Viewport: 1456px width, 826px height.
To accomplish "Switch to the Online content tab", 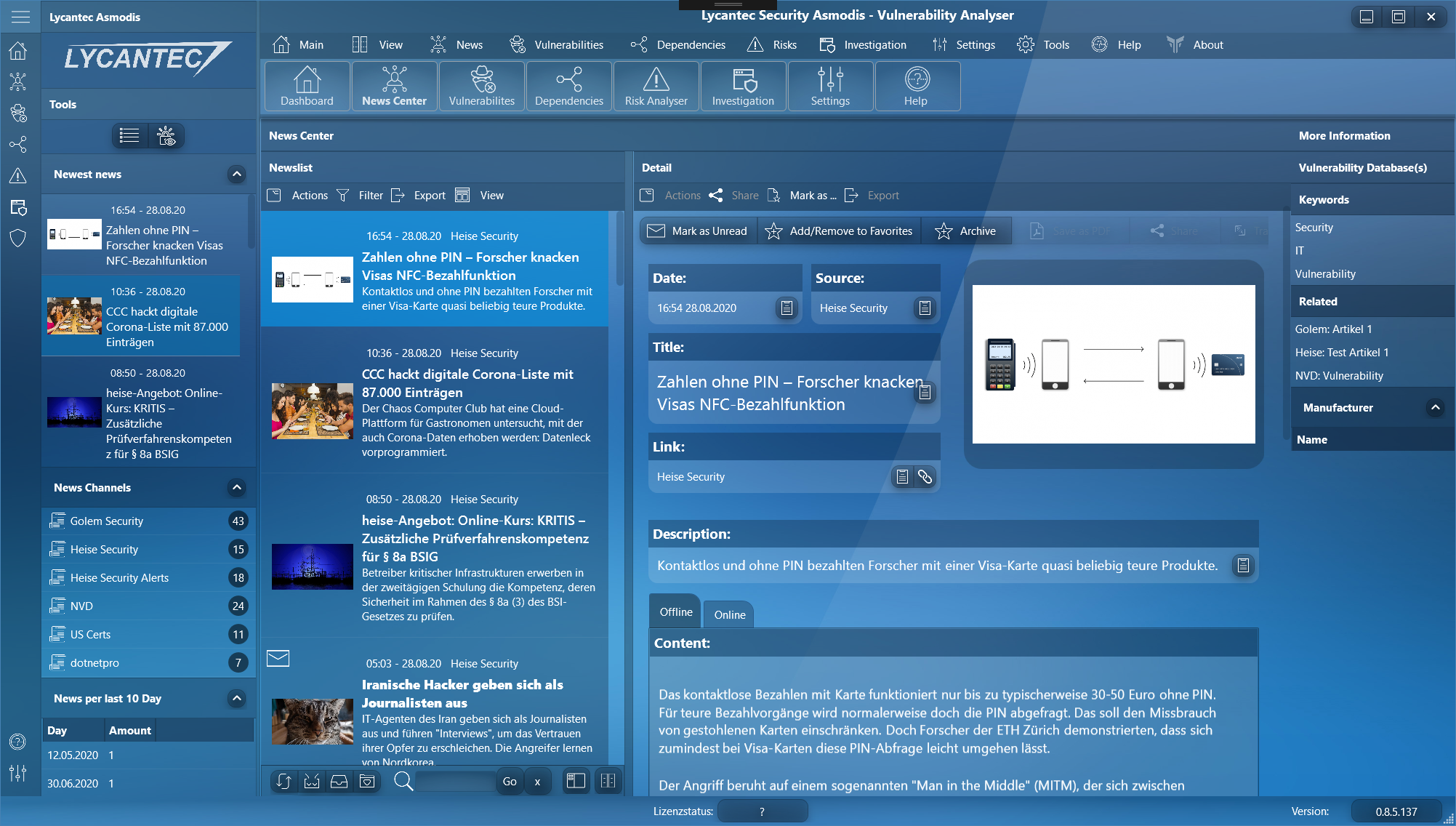I will tap(729, 615).
